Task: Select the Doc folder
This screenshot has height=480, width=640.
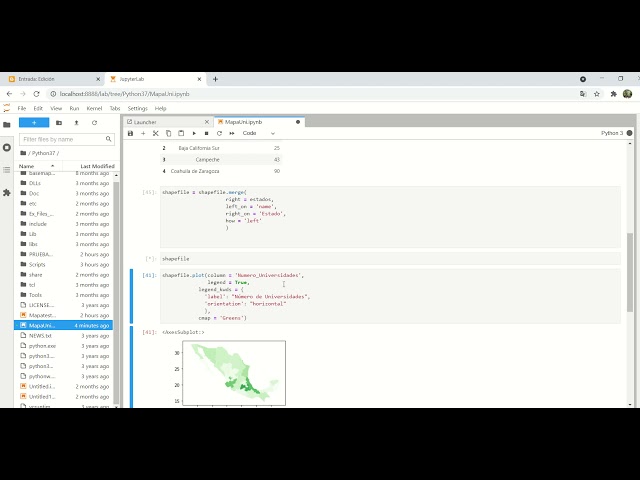Action: pyautogui.click(x=64, y=193)
